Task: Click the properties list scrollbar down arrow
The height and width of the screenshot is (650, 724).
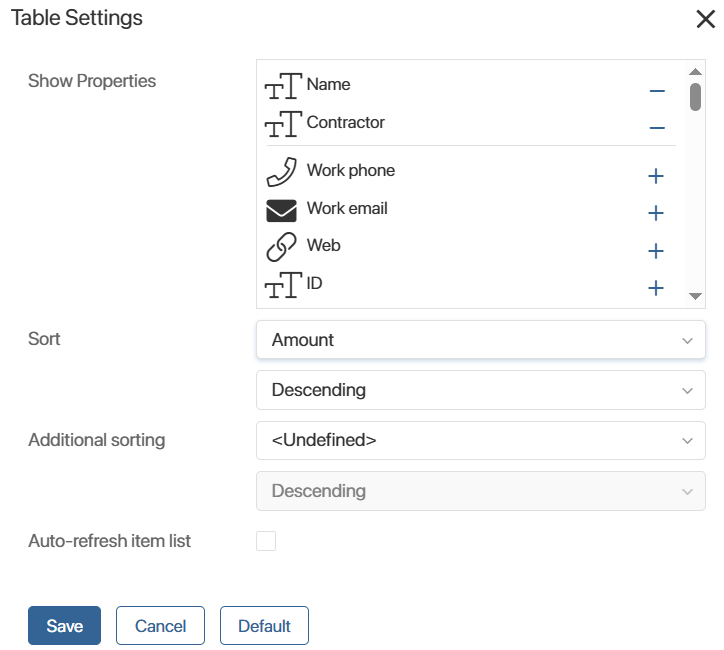Action: pos(695,296)
